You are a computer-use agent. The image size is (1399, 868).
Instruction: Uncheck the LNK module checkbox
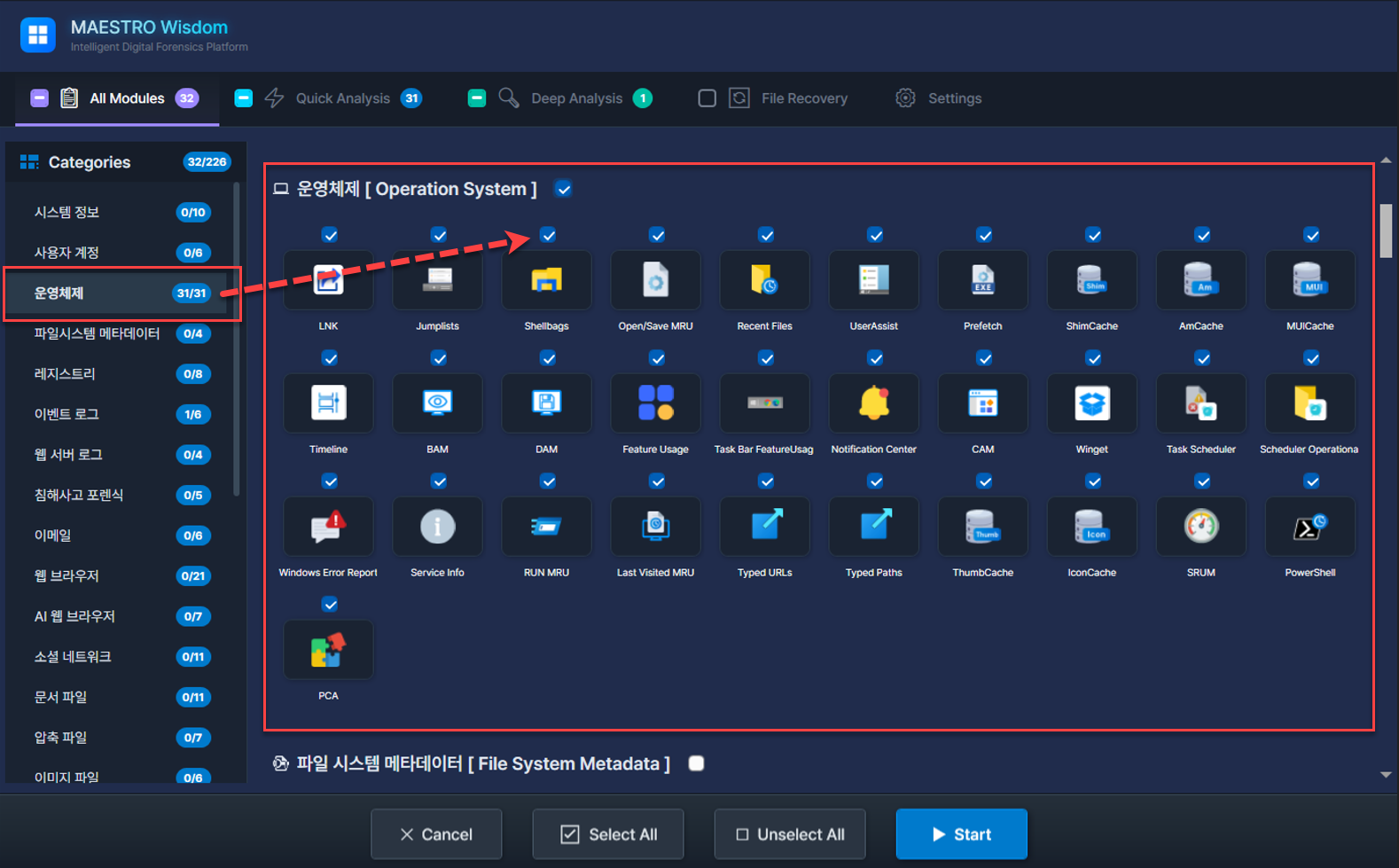pyautogui.click(x=330, y=235)
